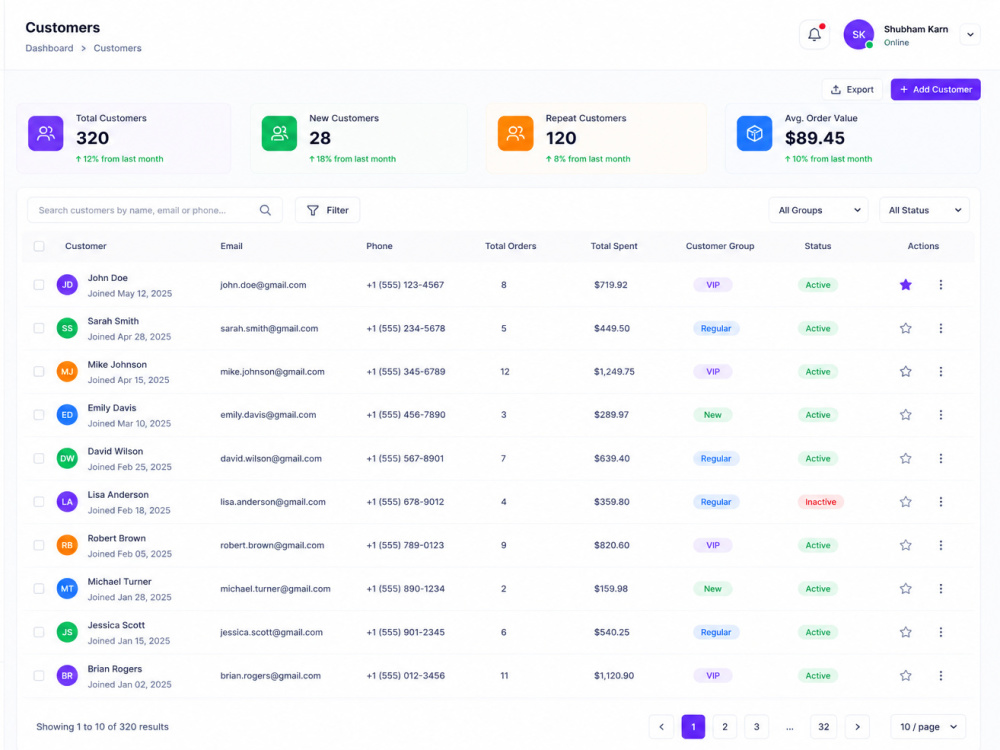
Task: Star Brian Rogers as favorite
Action: tap(906, 675)
